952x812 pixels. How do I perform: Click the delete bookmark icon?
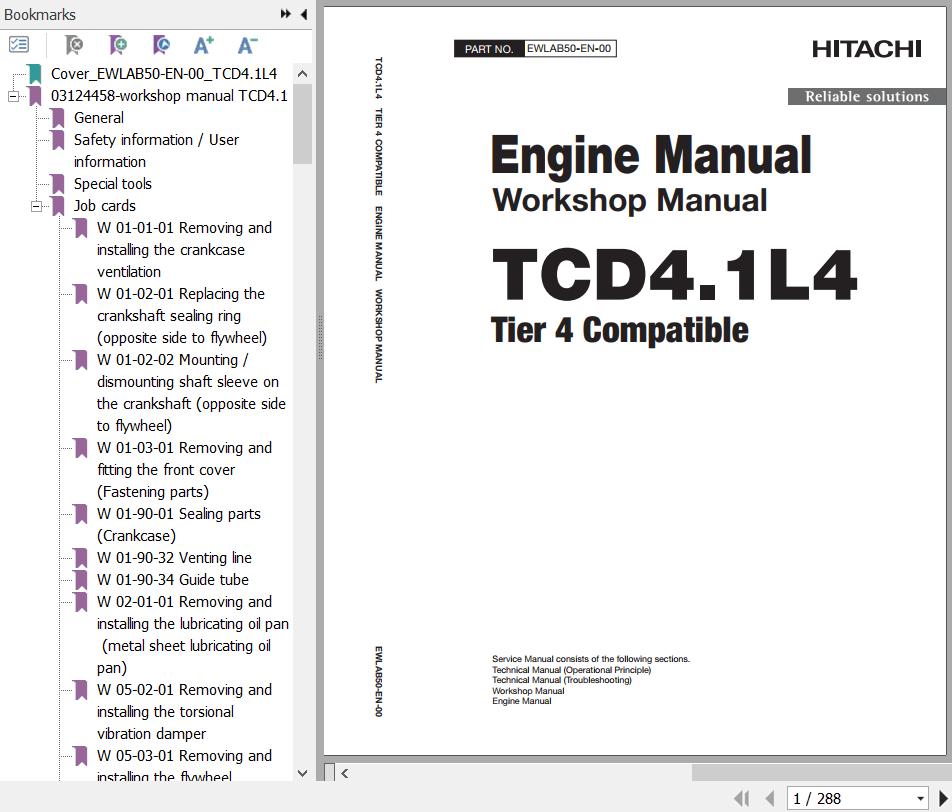tap(74, 44)
